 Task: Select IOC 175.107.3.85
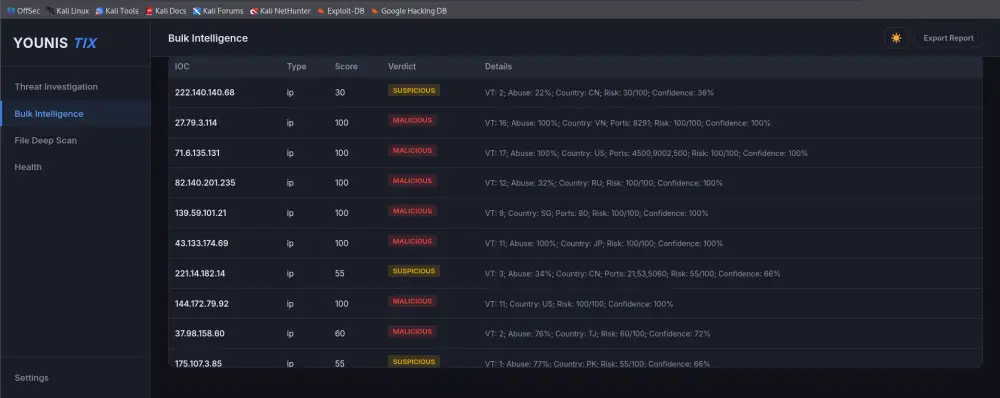click(198, 364)
